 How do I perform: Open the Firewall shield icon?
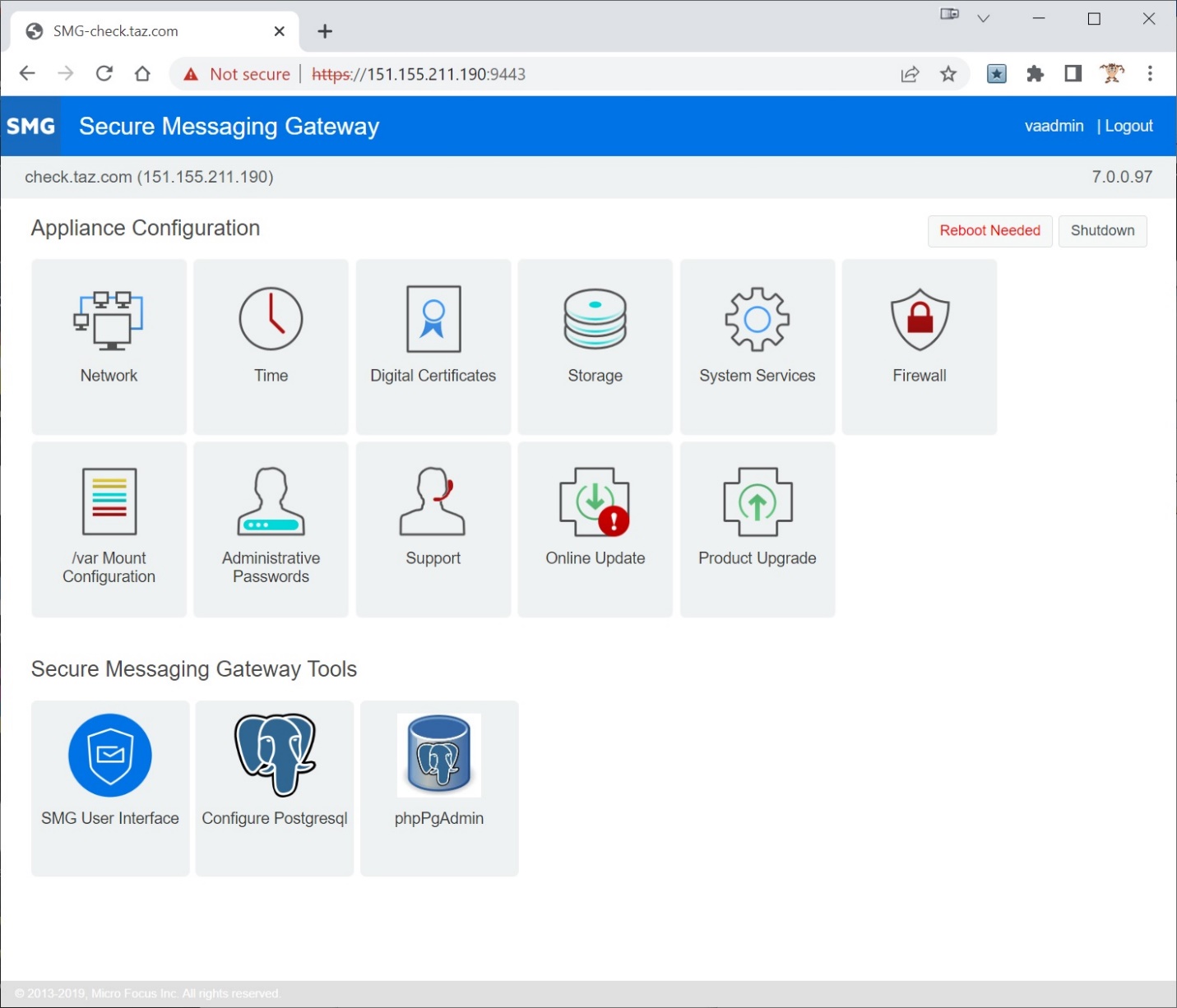(920, 319)
